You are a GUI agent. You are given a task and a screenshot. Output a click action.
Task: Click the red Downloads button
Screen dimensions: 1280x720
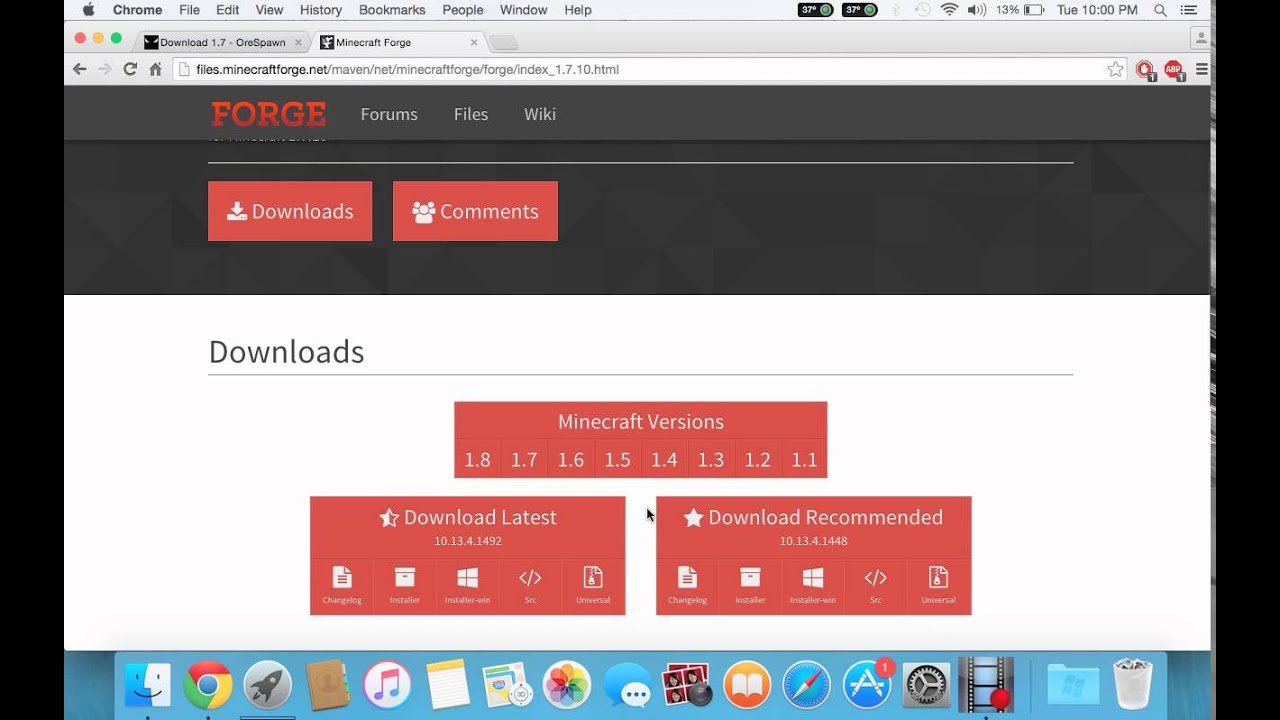click(x=290, y=211)
